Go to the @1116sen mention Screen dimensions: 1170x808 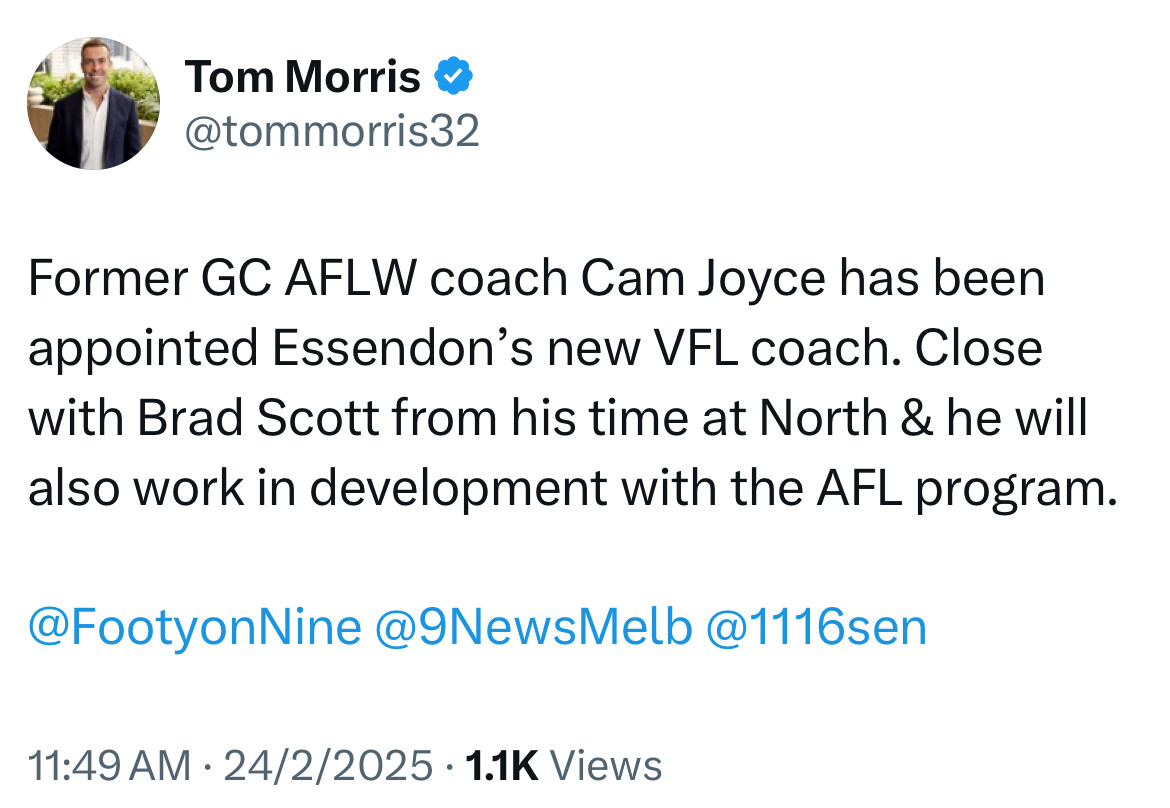point(816,627)
